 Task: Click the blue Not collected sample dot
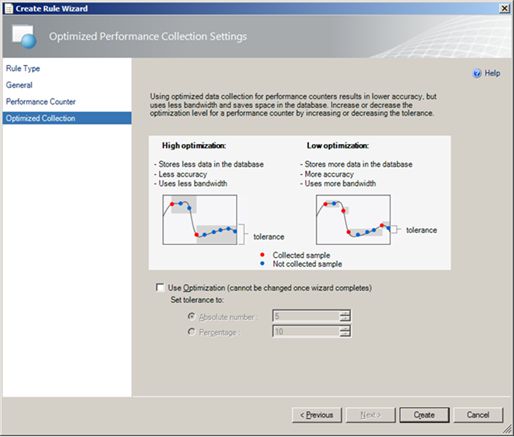pos(262,264)
